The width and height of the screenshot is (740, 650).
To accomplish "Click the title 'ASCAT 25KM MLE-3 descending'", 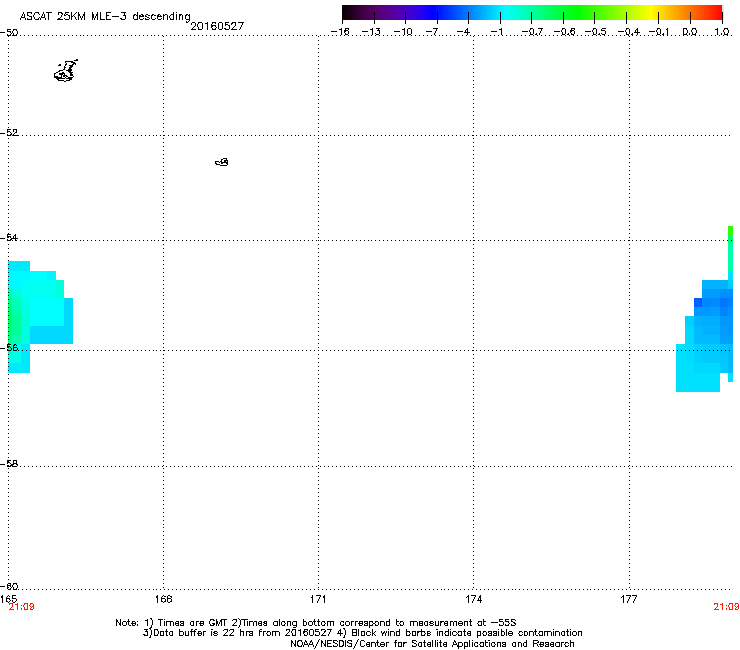I will 105,17.
